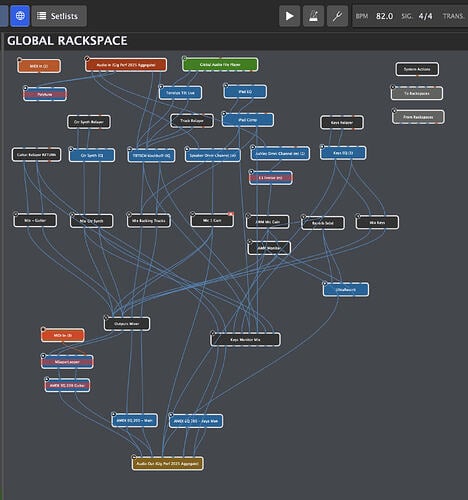468x500 pixels.
Task: Open the Setlists view
Action: 59,16
